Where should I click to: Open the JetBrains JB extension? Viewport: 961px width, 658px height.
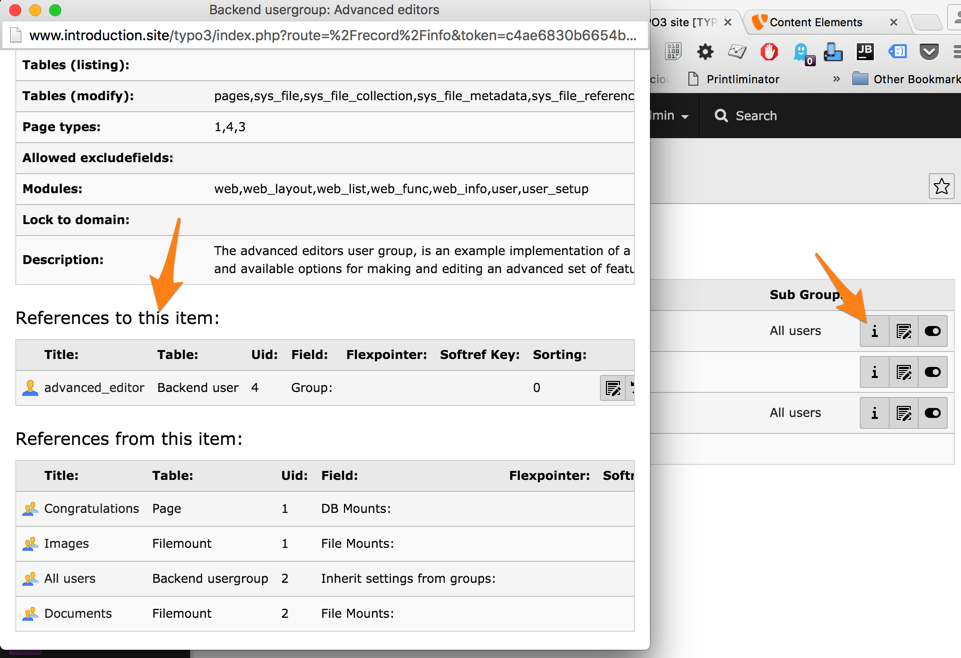(865, 51)
